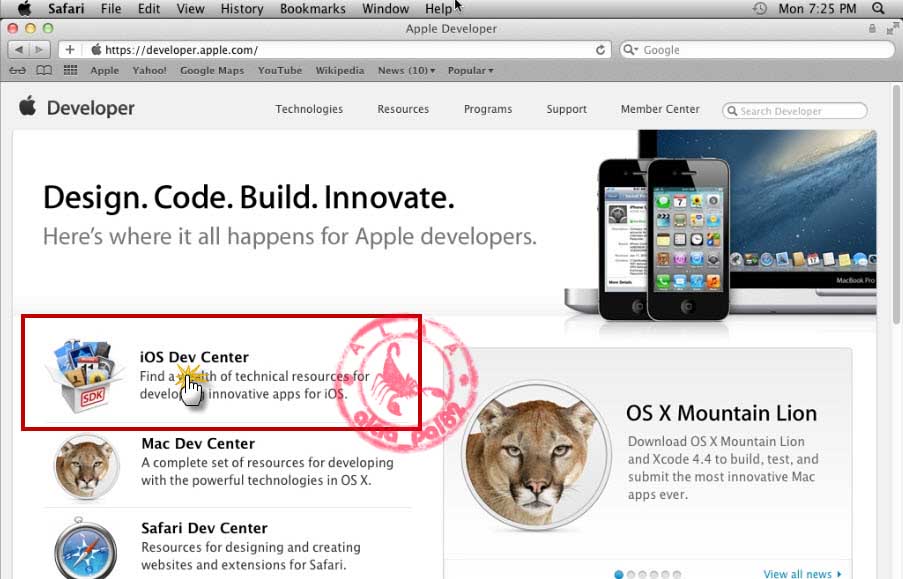Click the Safari Dev Center compass icon
Screen dimensions: 903x579
[x=86, y=550]
